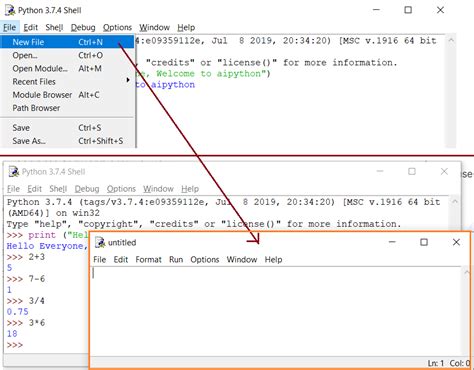Screen dimensions: 474x370
Task: Open Shell menu in top Python shell
Action: click(x=54, y=27)
